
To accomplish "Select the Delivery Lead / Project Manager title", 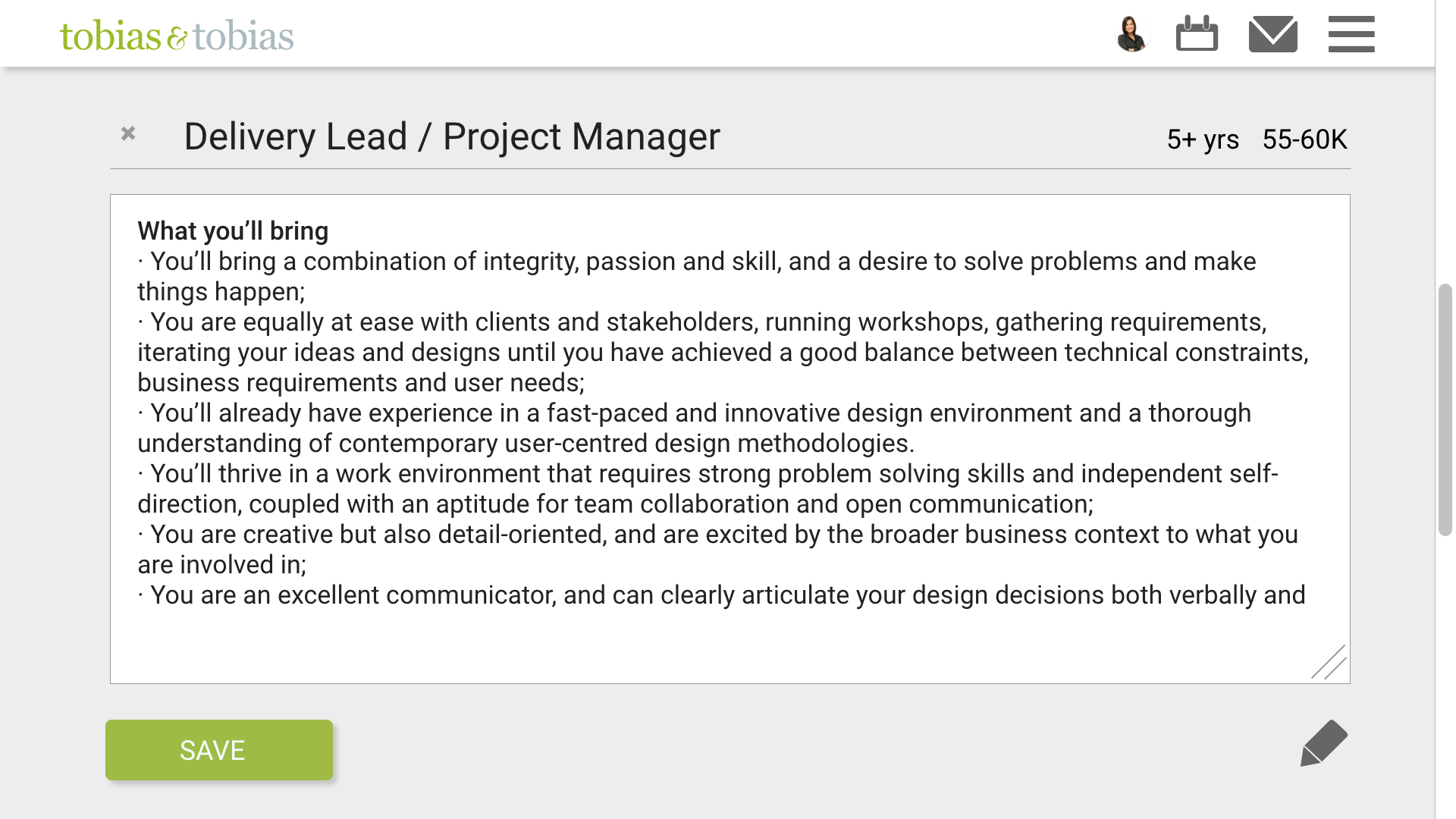I will click(x=451, y=137).
